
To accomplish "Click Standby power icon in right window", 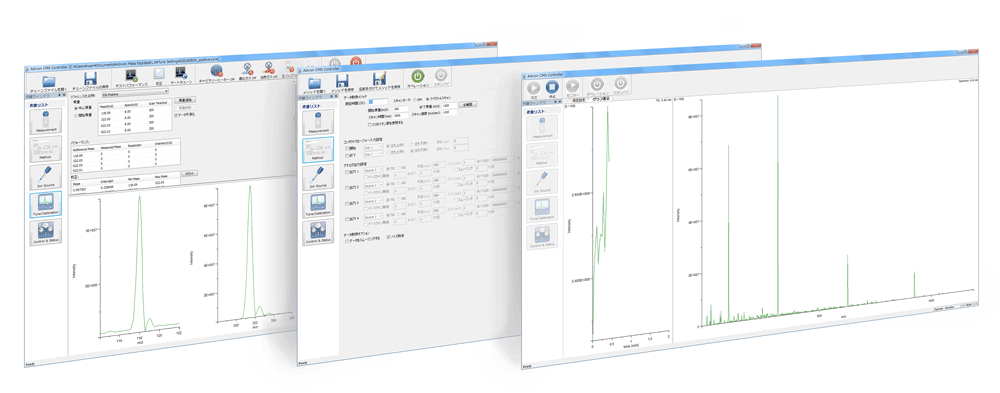I will [621, 83].
